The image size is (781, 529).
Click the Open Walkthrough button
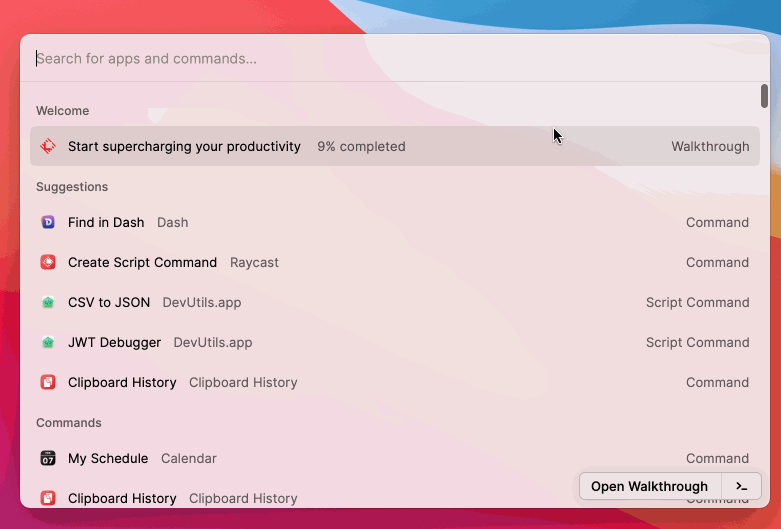pyautogui.click(x=650, y=486)
